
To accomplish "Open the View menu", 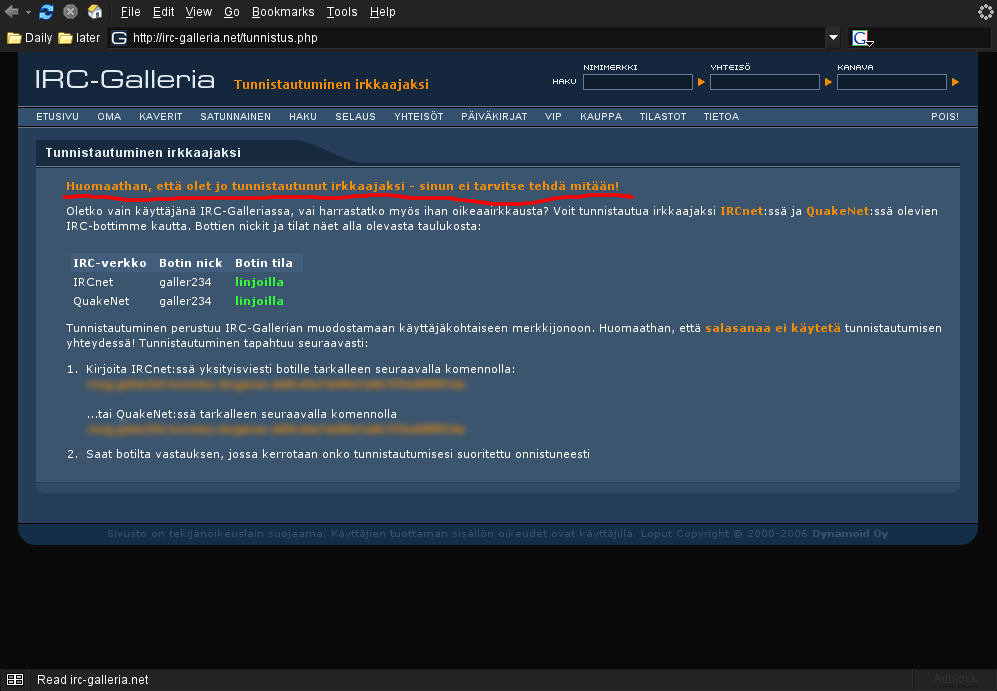I will pos(198,11).
